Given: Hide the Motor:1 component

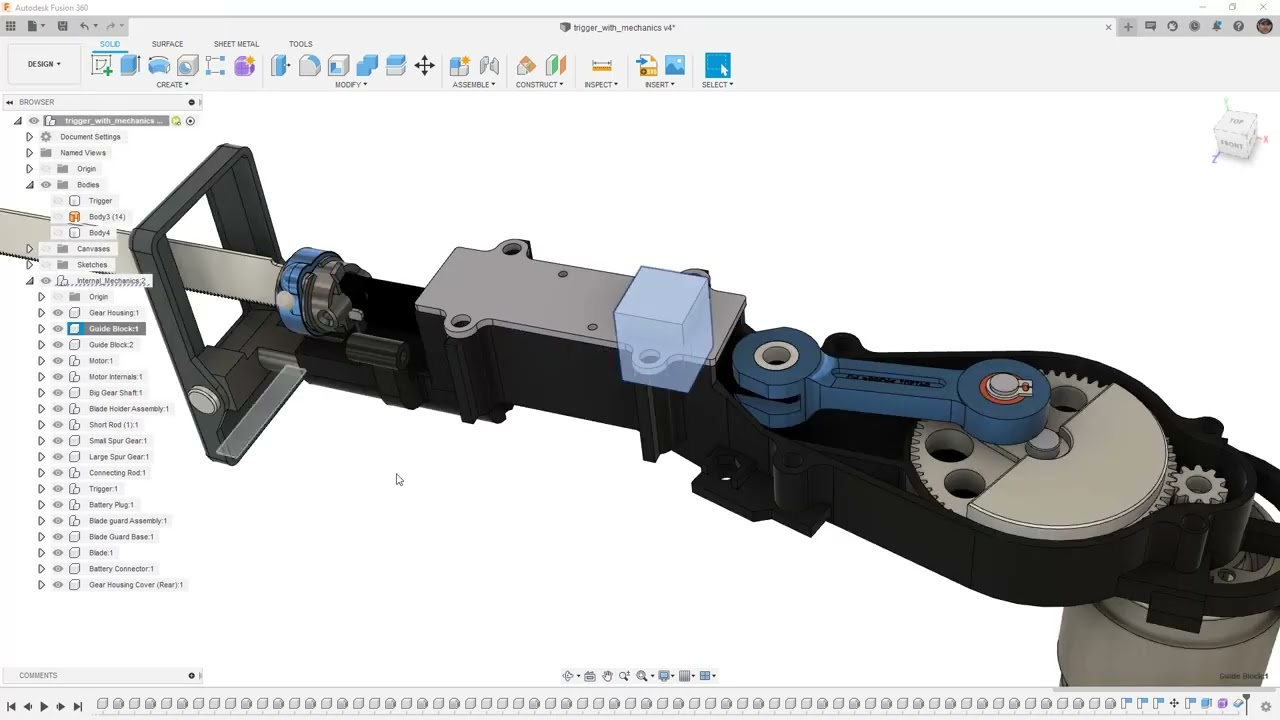Looking at the screenshot, I should [x=58, y=361].
